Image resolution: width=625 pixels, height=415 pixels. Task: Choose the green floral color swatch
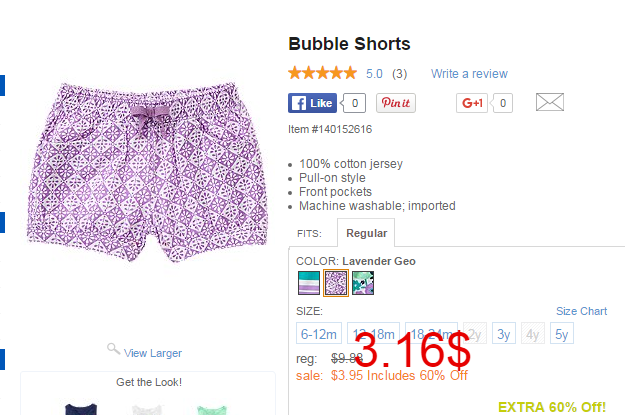click(363, 283)
